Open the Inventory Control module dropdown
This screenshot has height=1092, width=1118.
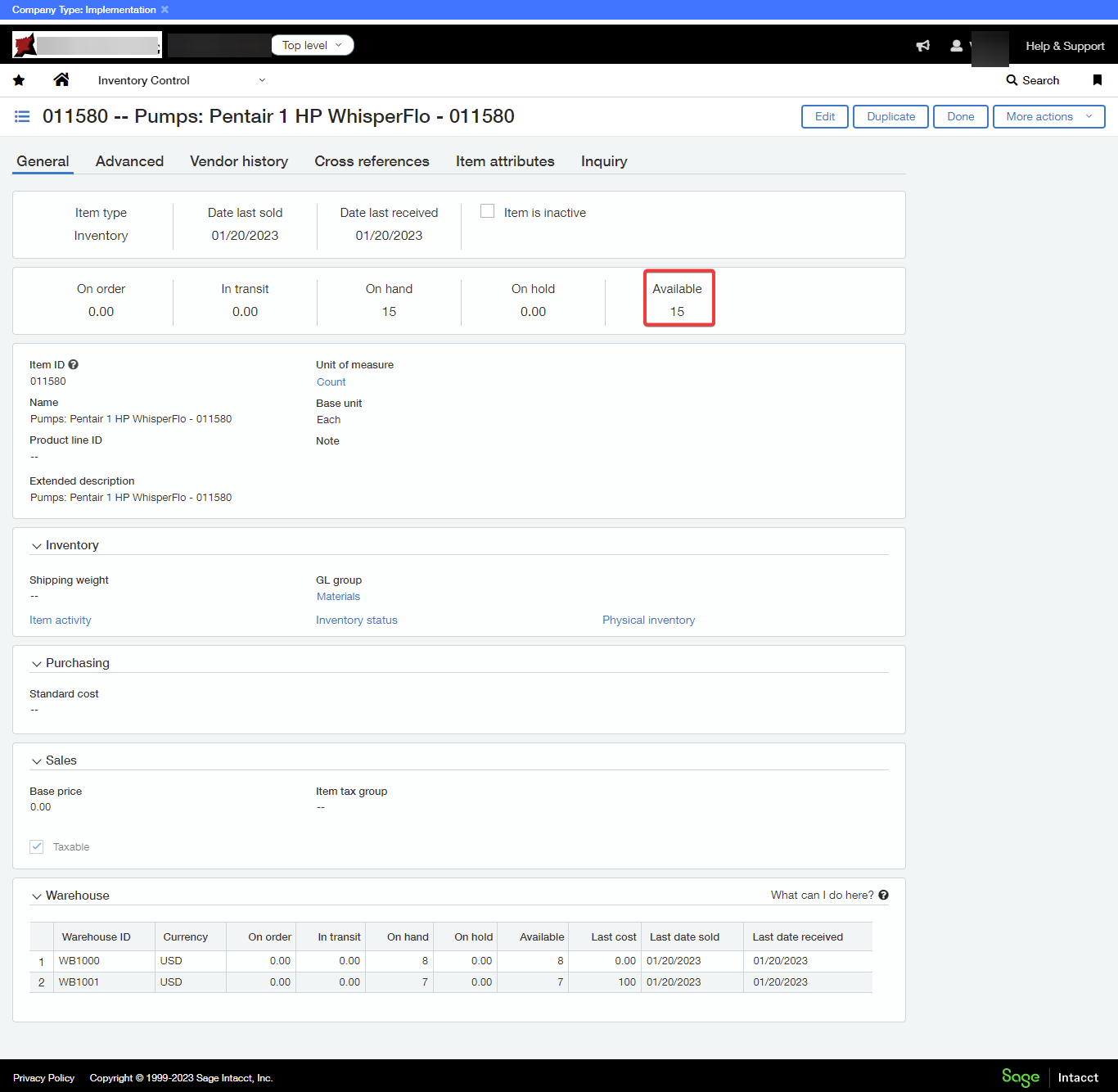(181, 80)
